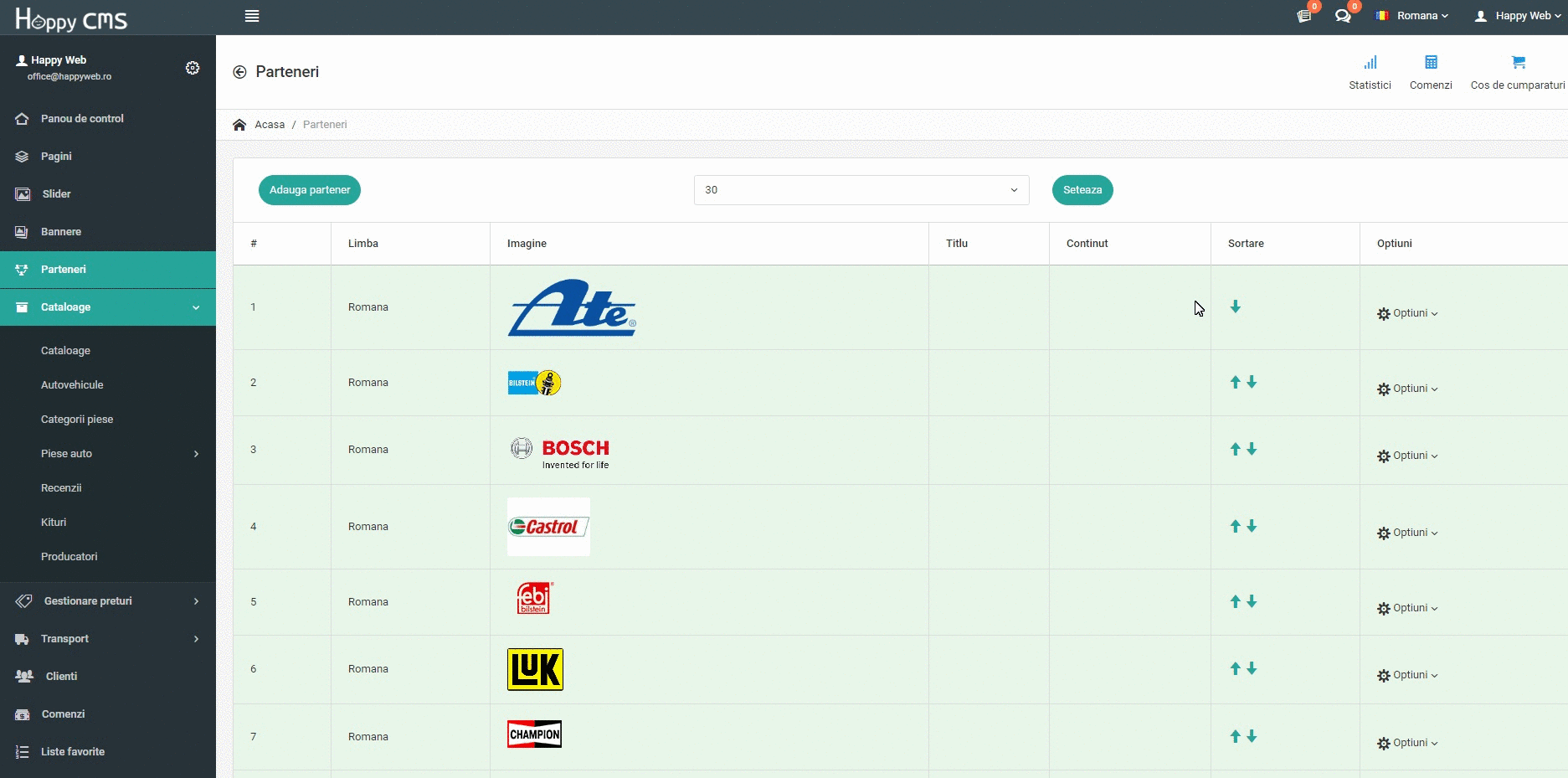The image size is (1568, 778).
Task: Open Bannere in sidebar
Action: click(108, 232)
